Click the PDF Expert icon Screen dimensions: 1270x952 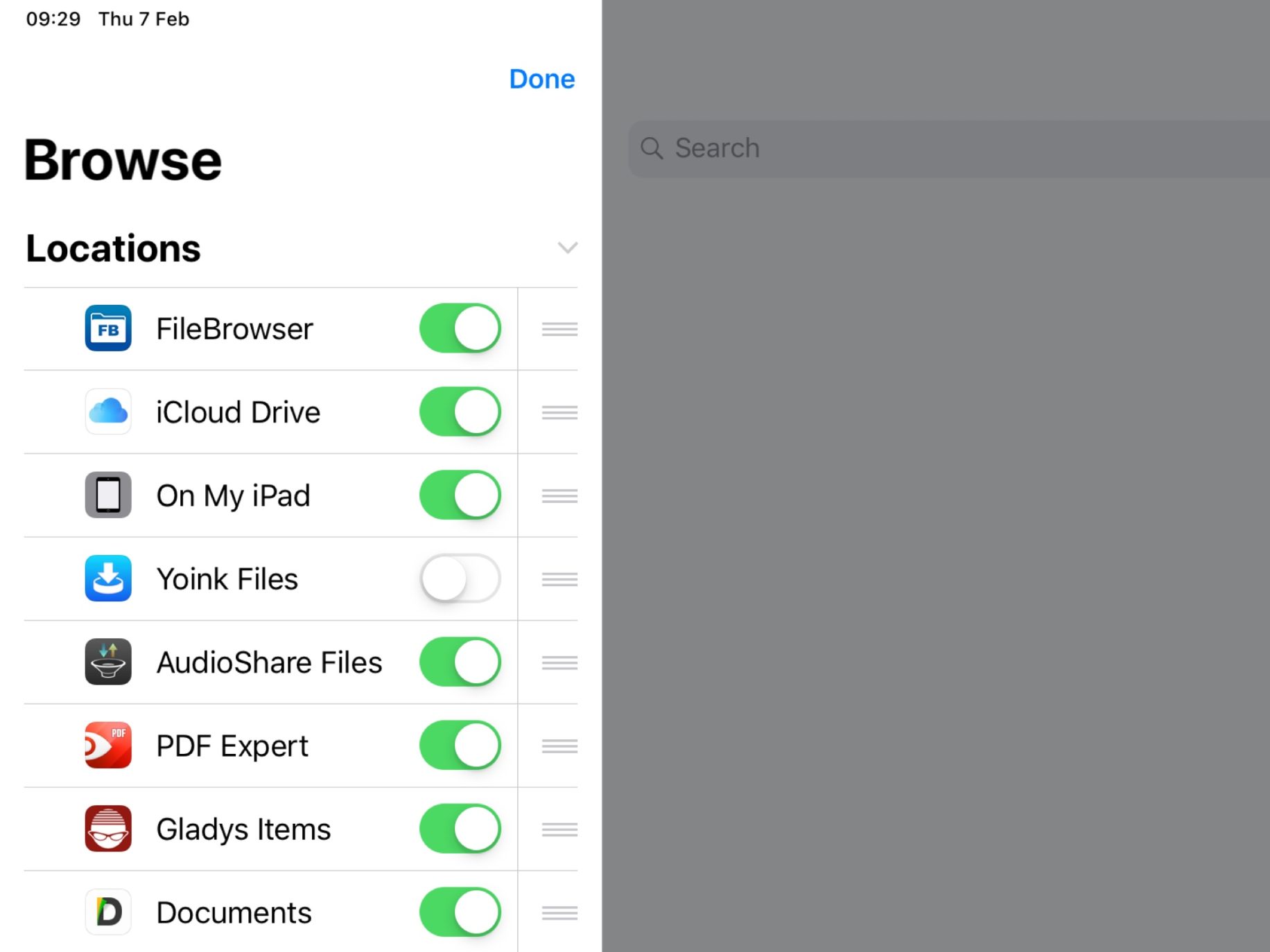coord(107,746)
